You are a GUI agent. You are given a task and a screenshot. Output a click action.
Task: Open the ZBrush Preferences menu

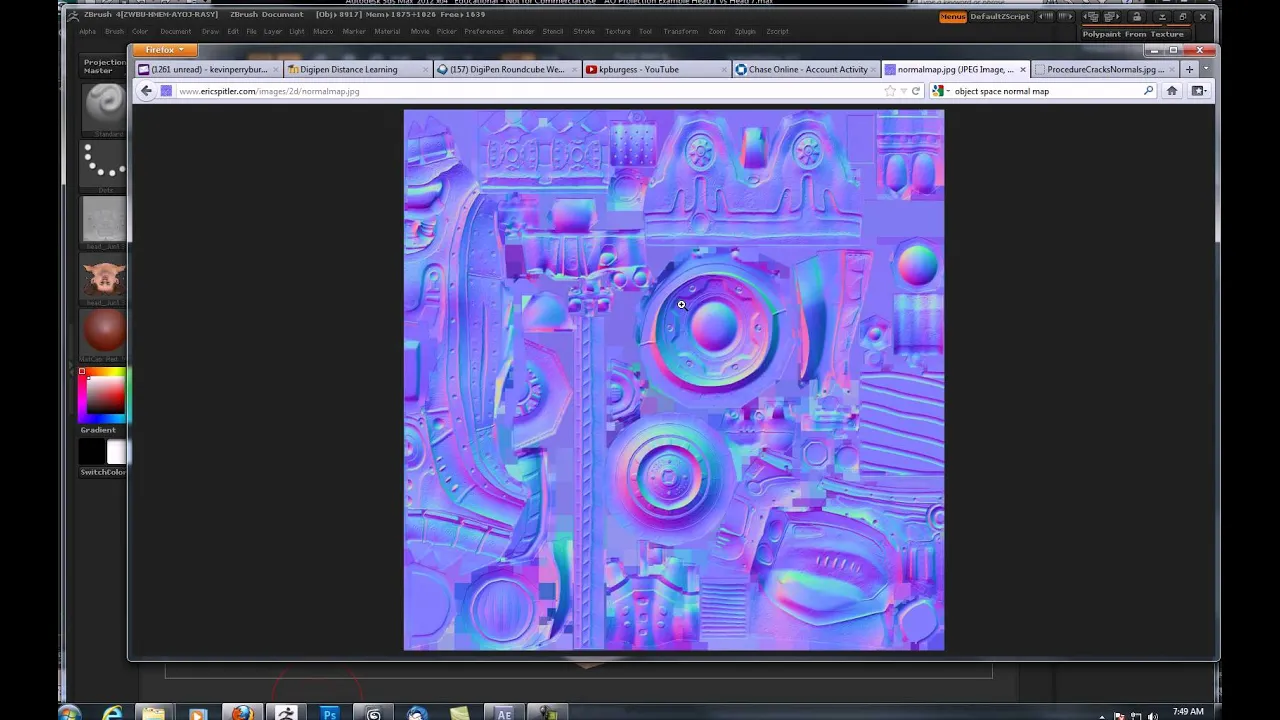(484, 31)
